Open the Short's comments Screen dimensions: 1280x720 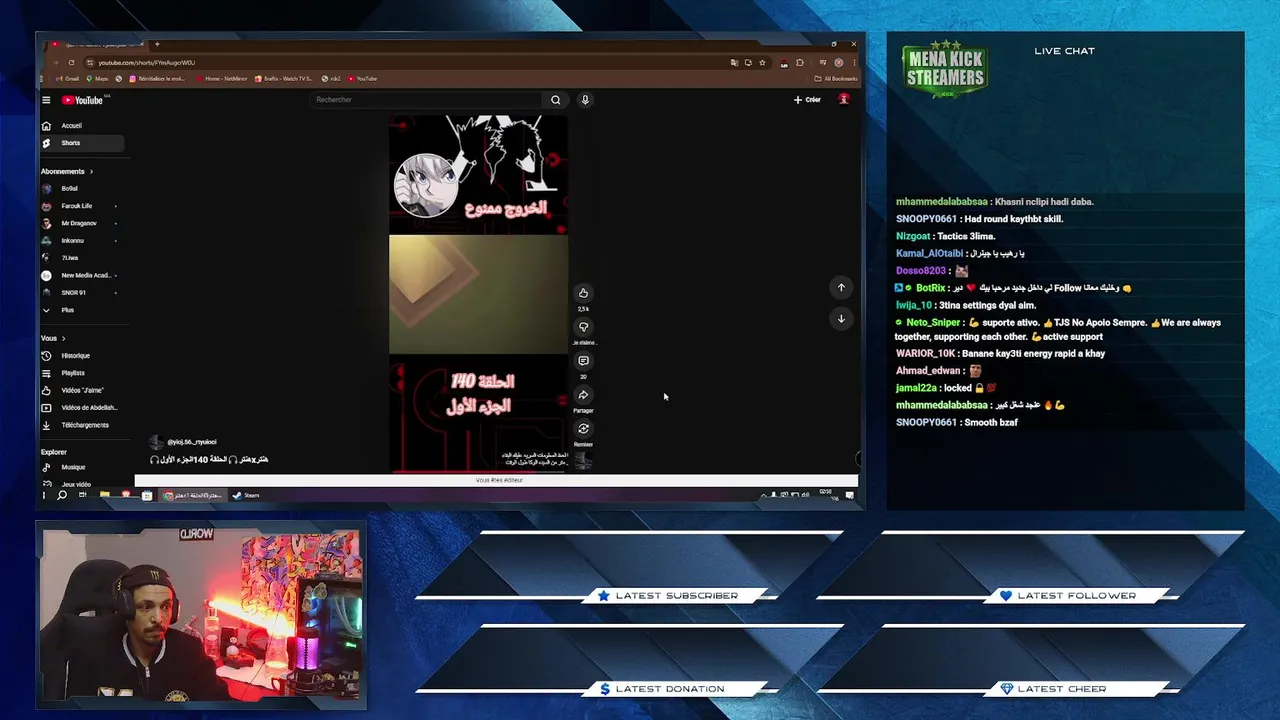coord(583,361)
